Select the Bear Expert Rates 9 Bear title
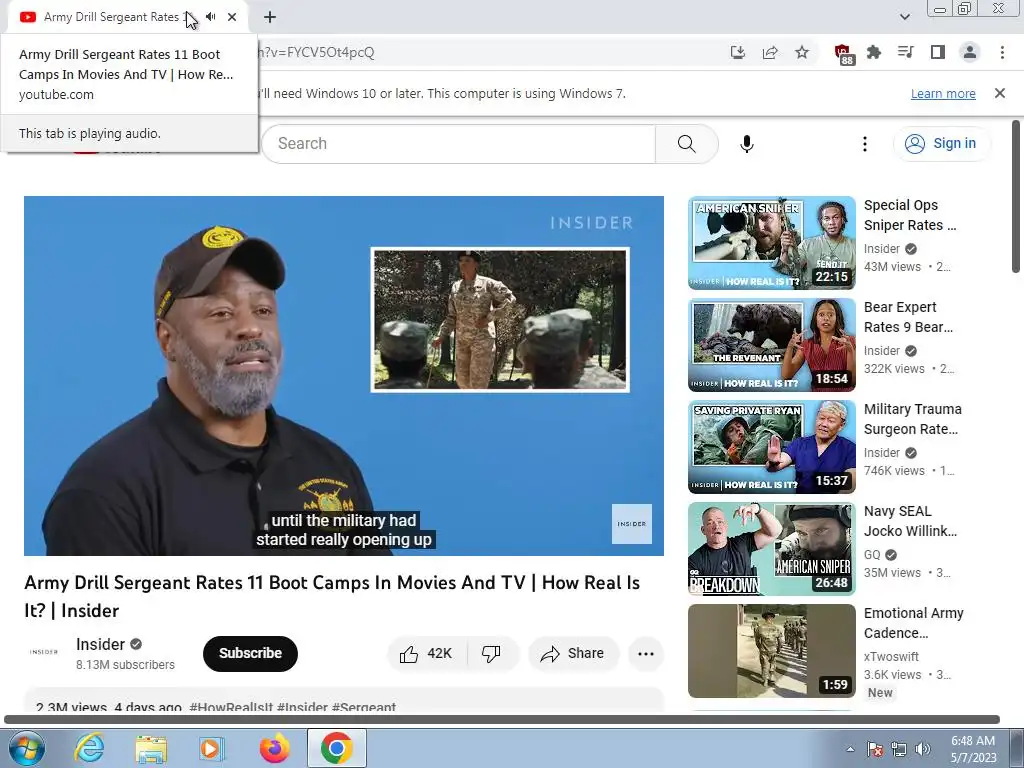This screenshot has width=1024, height=768. (908, 317)
